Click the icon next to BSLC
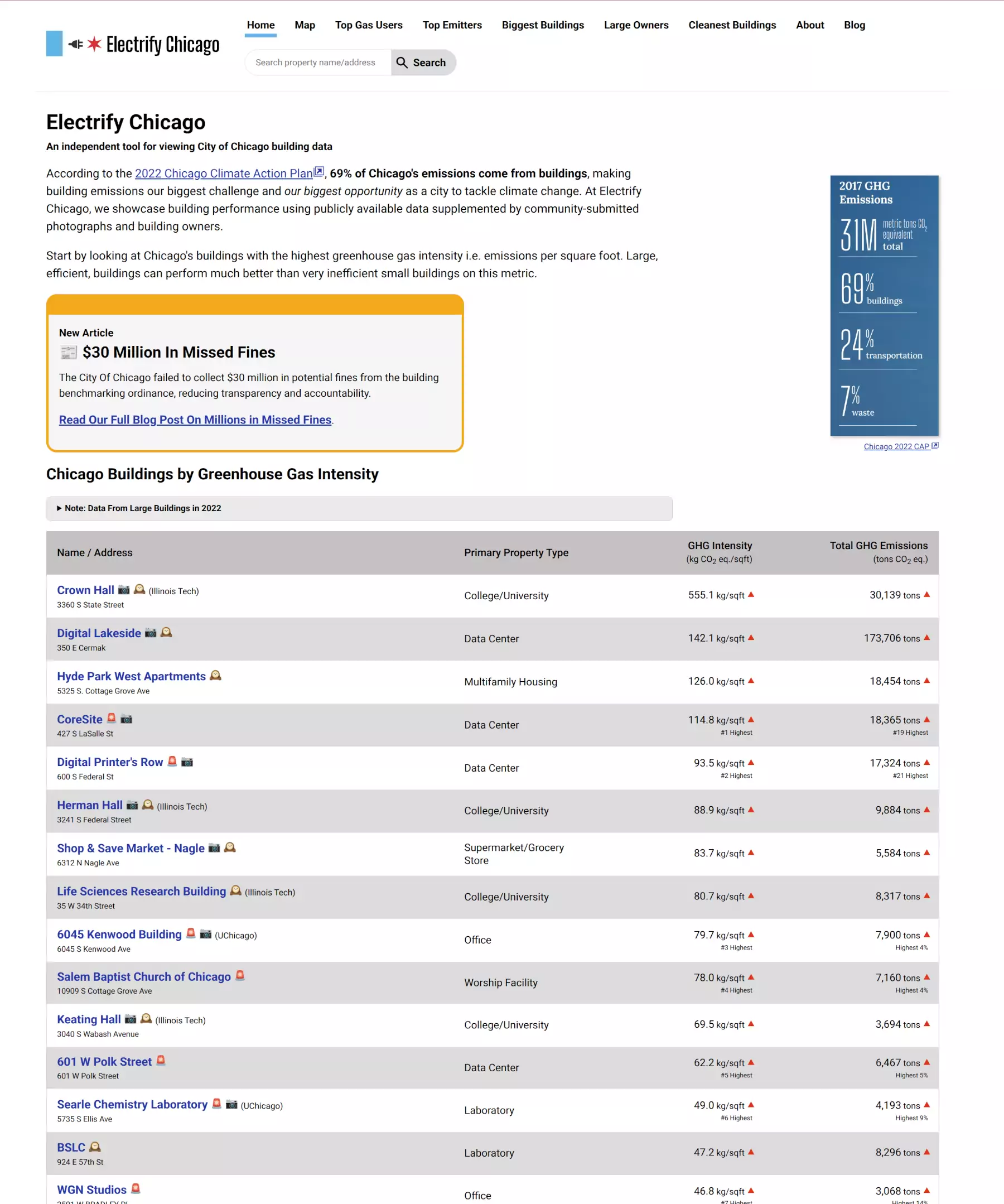This screenshot has width=1004, height=1204. pyautogui.click(x=95, y=1147)
